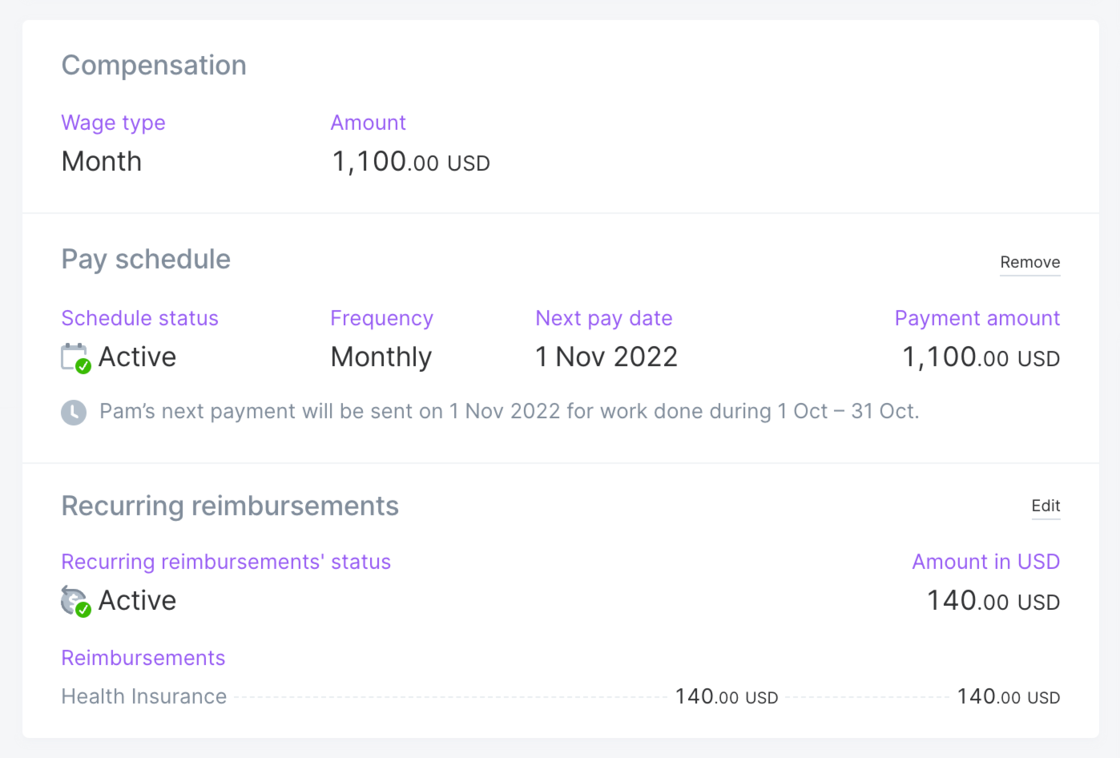Click the wage type value Month

pyautogui.click(x=101, y=161)
